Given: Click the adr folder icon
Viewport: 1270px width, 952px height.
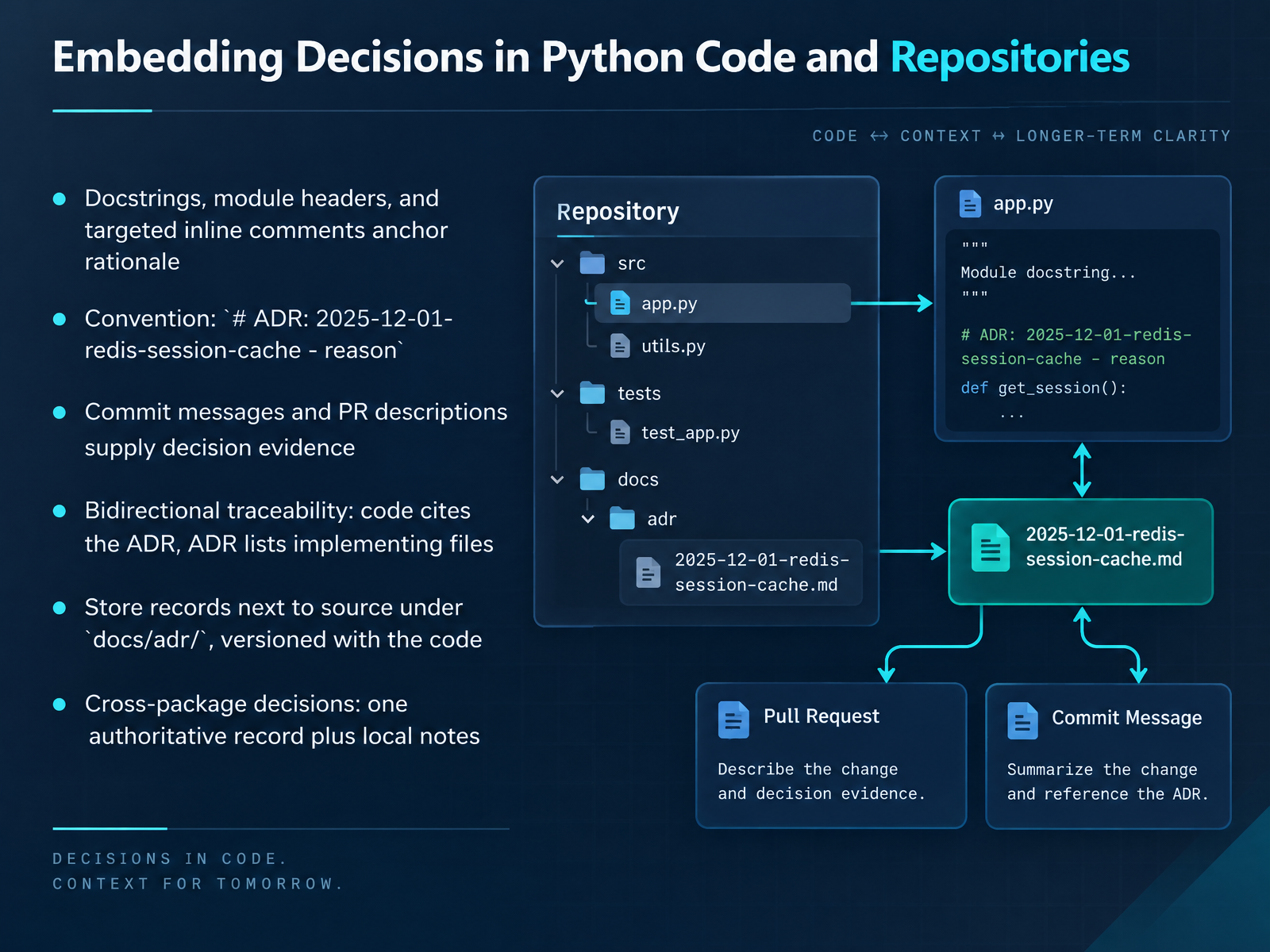Looking at the screenshot, I should 622,518.
